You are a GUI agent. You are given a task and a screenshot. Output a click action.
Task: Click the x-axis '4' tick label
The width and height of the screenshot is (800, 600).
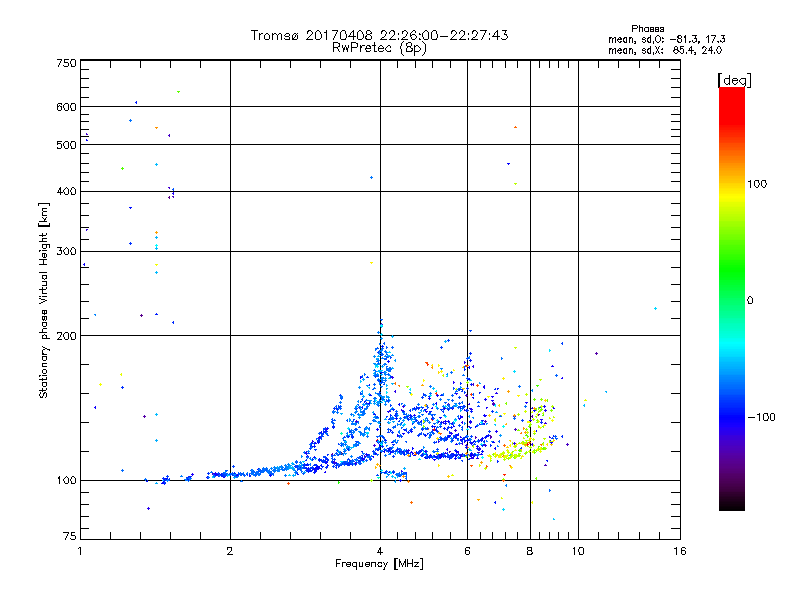380,551
